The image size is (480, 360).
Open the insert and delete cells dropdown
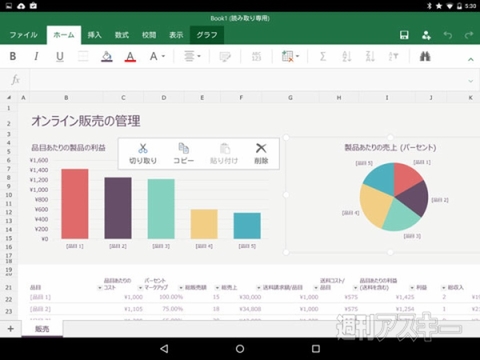tap(290, 56)
